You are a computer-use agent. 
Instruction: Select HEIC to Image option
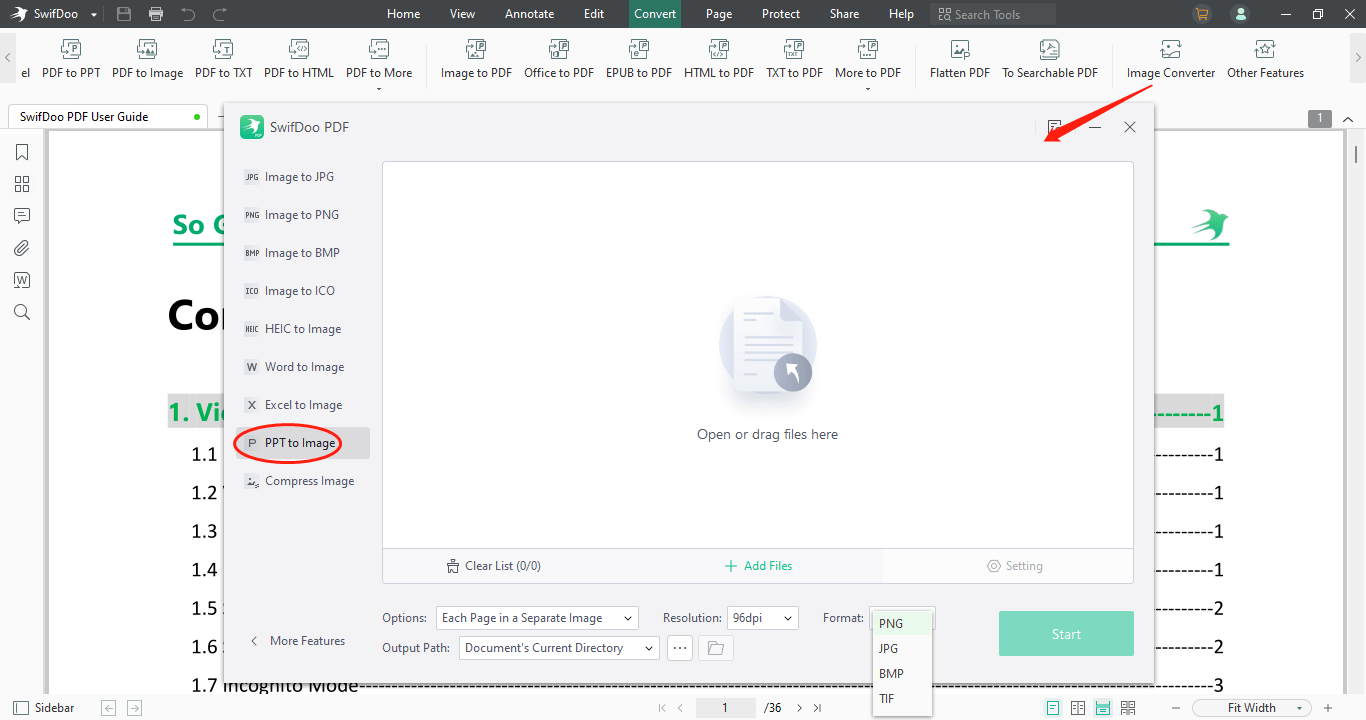[302, 329]
